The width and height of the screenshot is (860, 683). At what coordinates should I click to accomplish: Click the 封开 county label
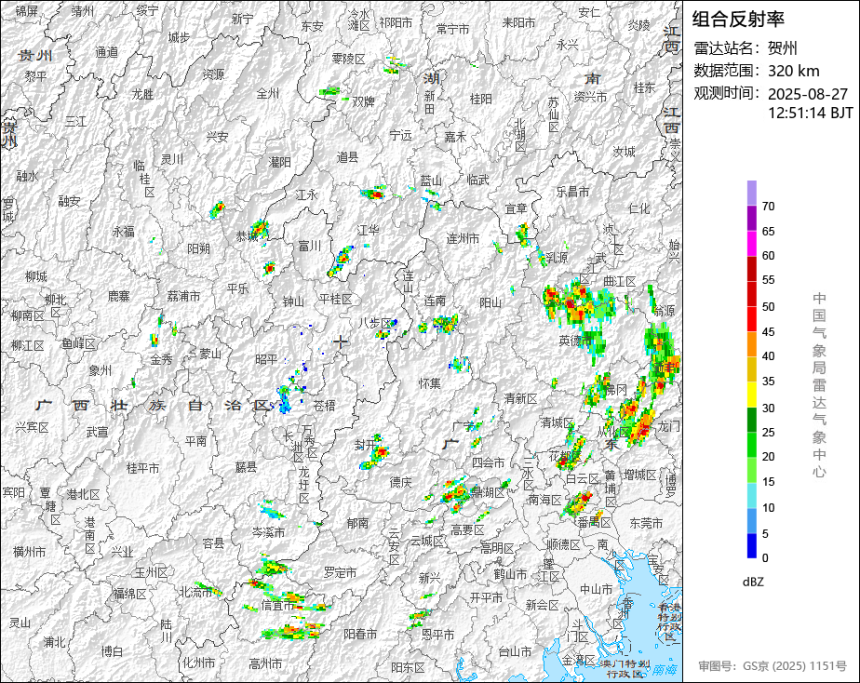[x=365, y=444]
